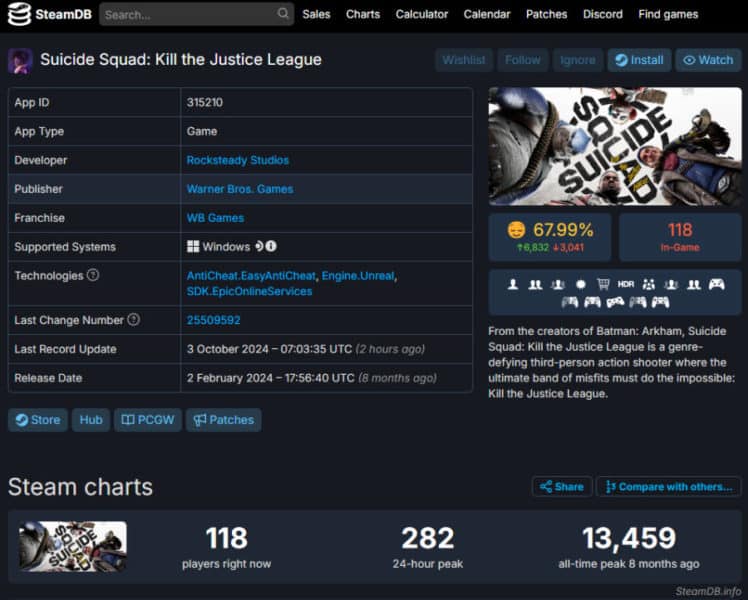Open the PCGW wiki button
Image resolution: width=748 pixels, height=600 pixels.
[148, 420]
